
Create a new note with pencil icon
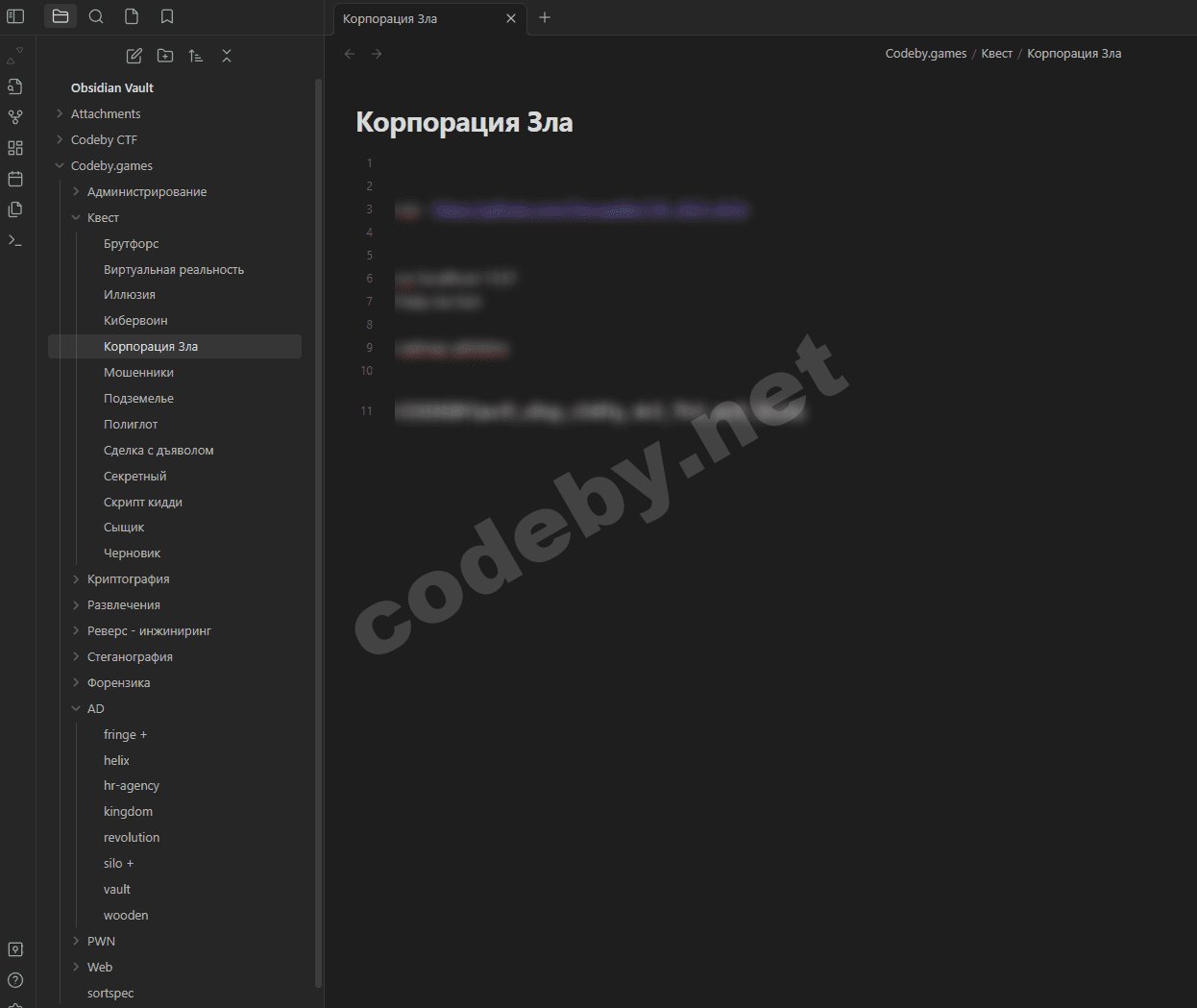coord(134,56)
